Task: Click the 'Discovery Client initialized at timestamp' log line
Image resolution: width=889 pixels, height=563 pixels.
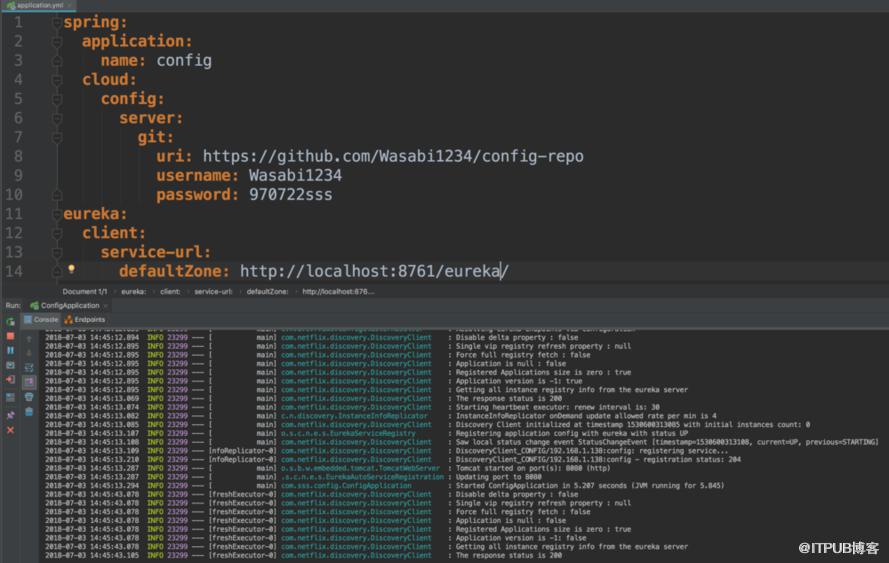Action: click(633, 425)
